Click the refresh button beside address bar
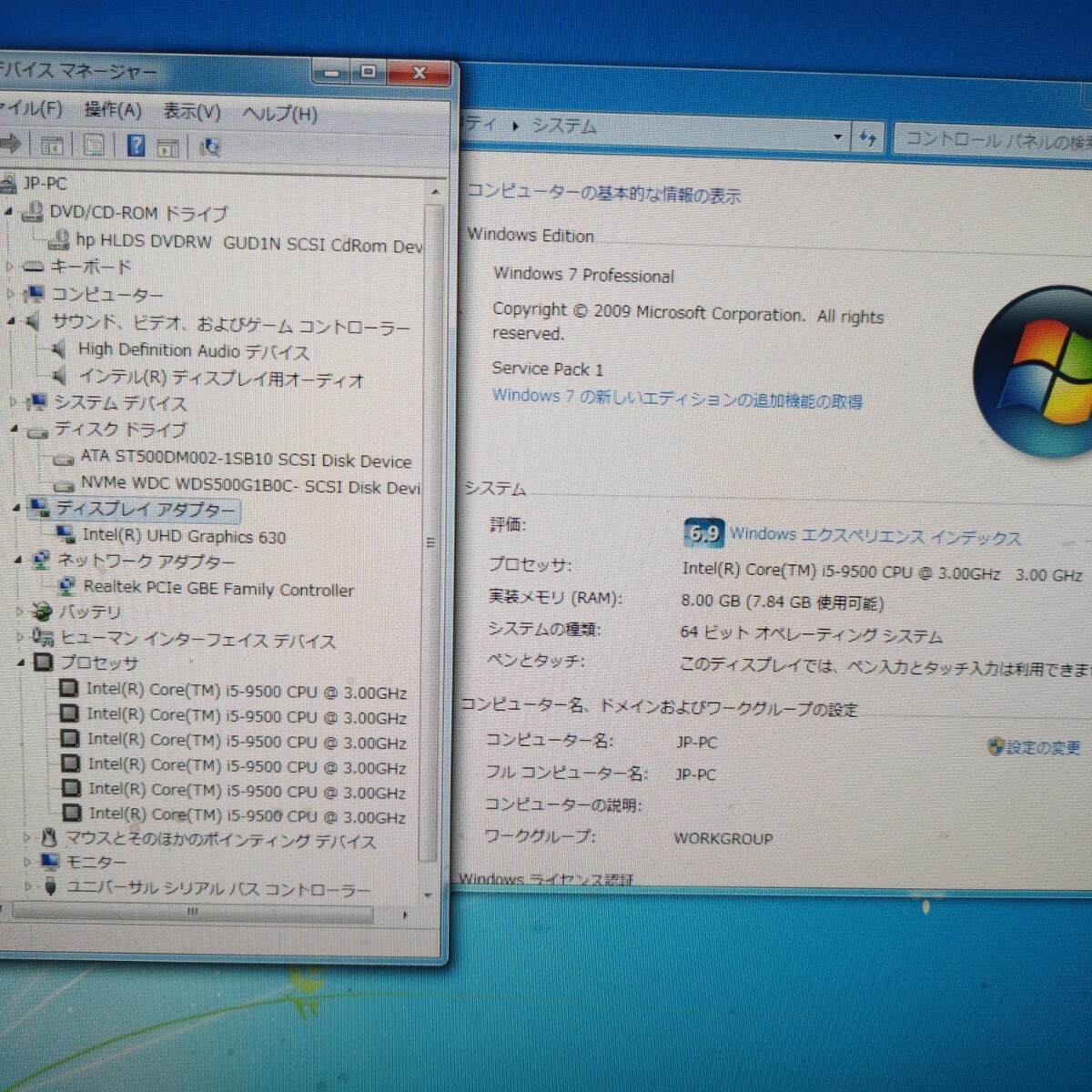This screenshot has height=1092, width=1092. point(867,138)
